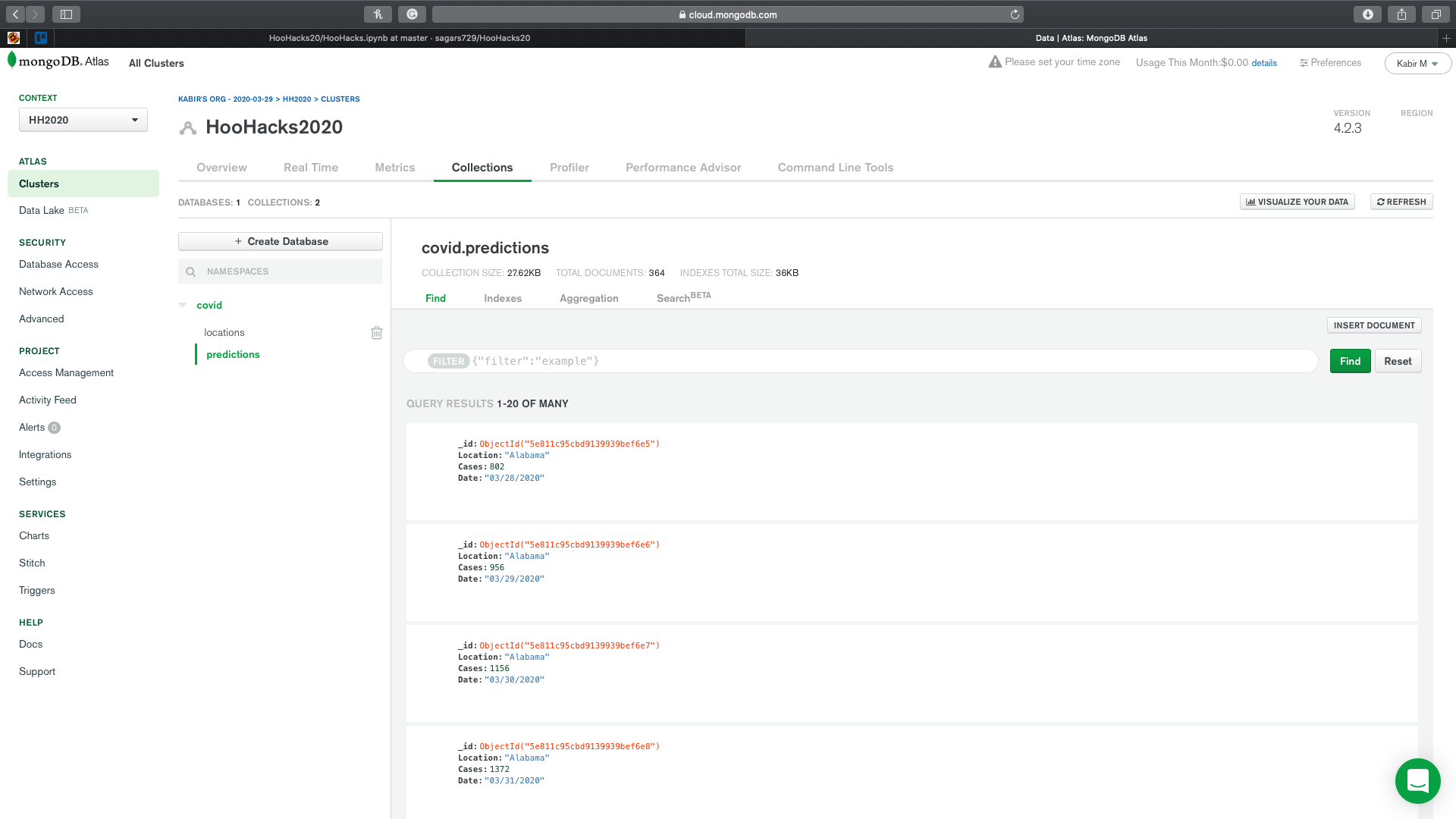Collapse the covid database tree

coord(183,305)
